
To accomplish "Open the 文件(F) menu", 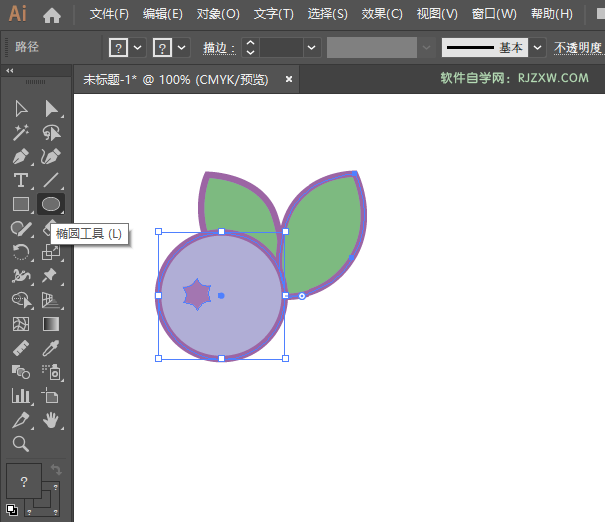I will [x=109, y=14].
